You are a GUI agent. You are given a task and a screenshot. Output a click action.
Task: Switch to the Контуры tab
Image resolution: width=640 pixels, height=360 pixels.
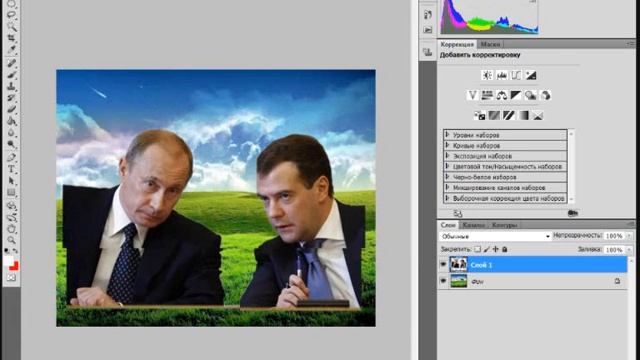(x=504, y=225)
